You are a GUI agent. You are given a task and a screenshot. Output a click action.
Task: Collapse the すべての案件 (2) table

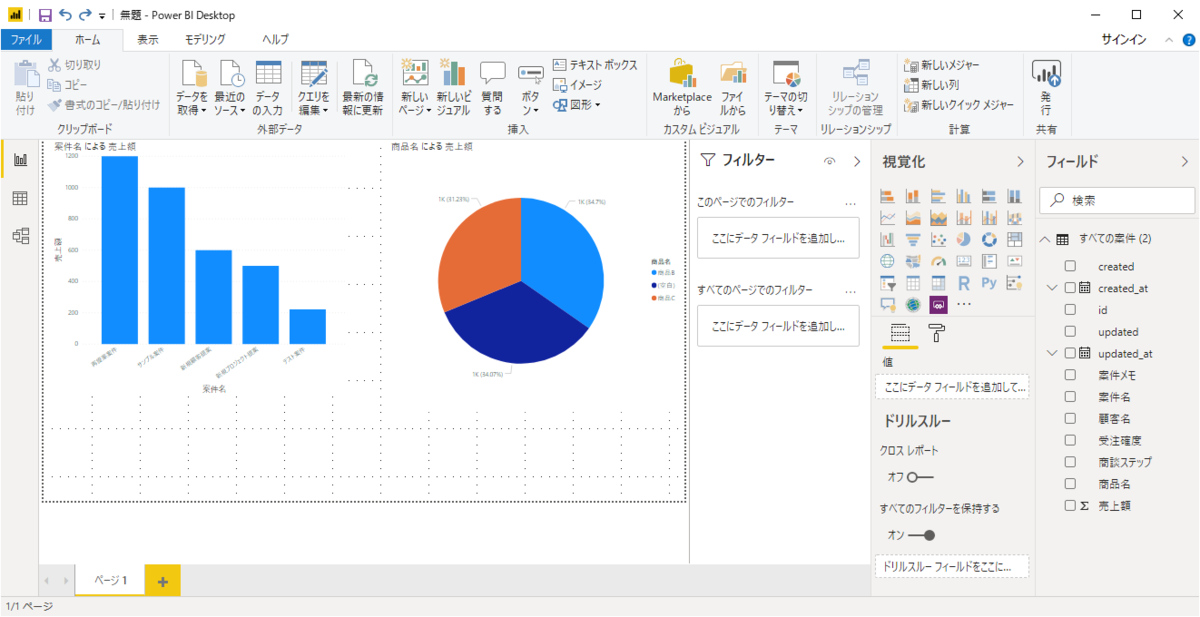point(1045,239)
